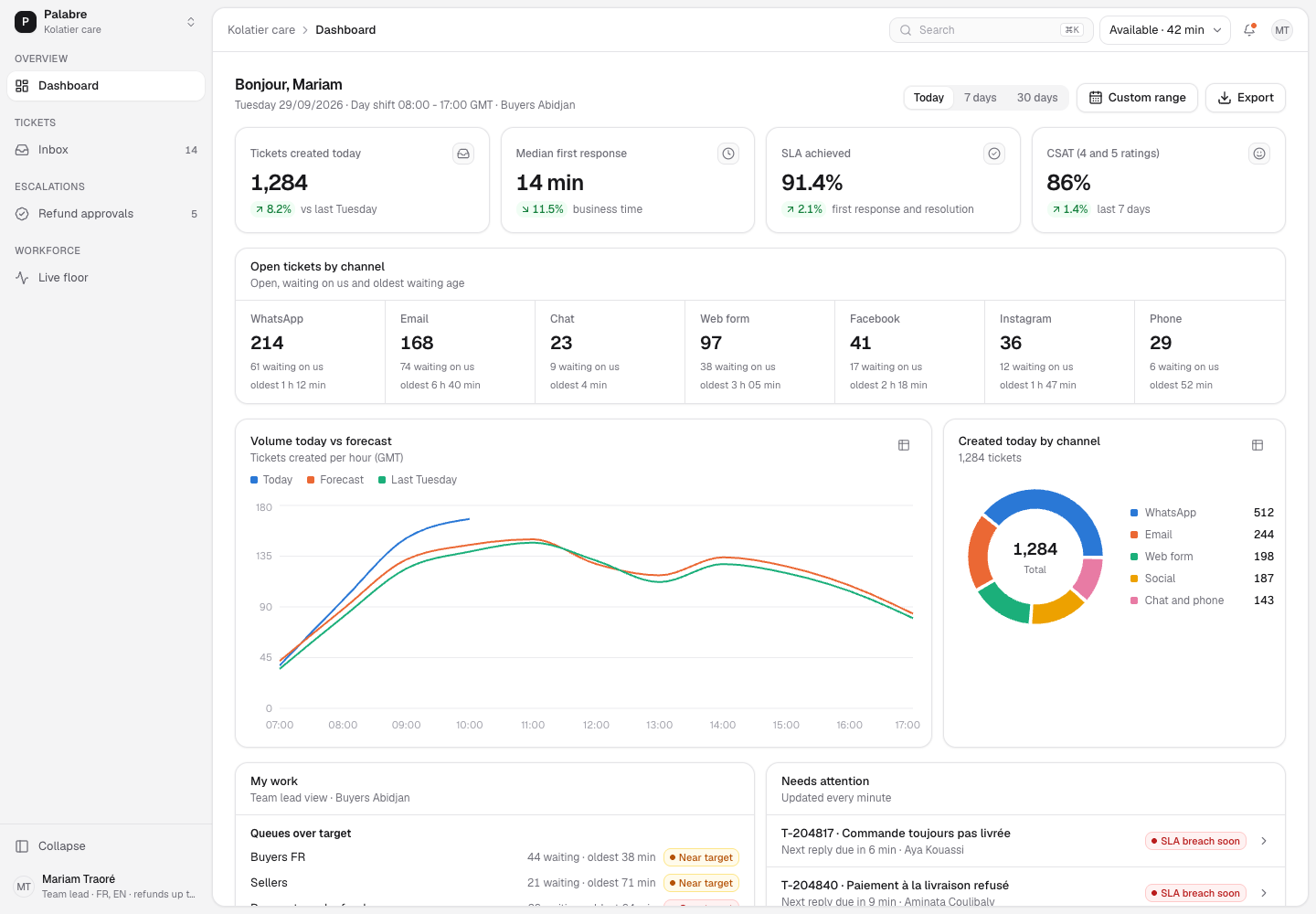Click the blue WhatsApp legend swatch
Viewport: 1316px width, 914px height.
(x=1134, y=513)
